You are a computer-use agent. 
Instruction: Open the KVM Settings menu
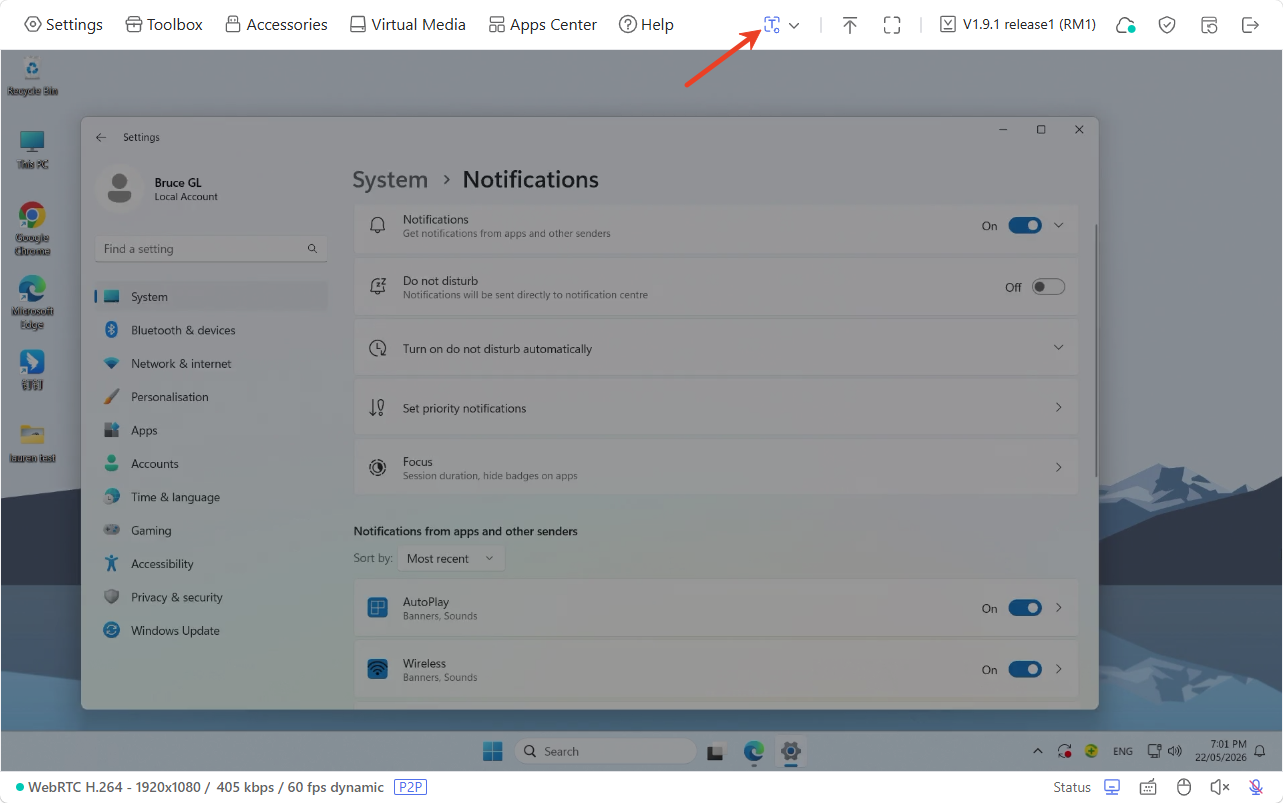(x=63, y=24)
